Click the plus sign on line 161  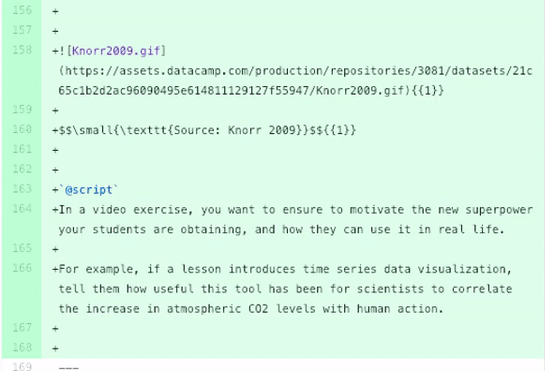[55, 150]
